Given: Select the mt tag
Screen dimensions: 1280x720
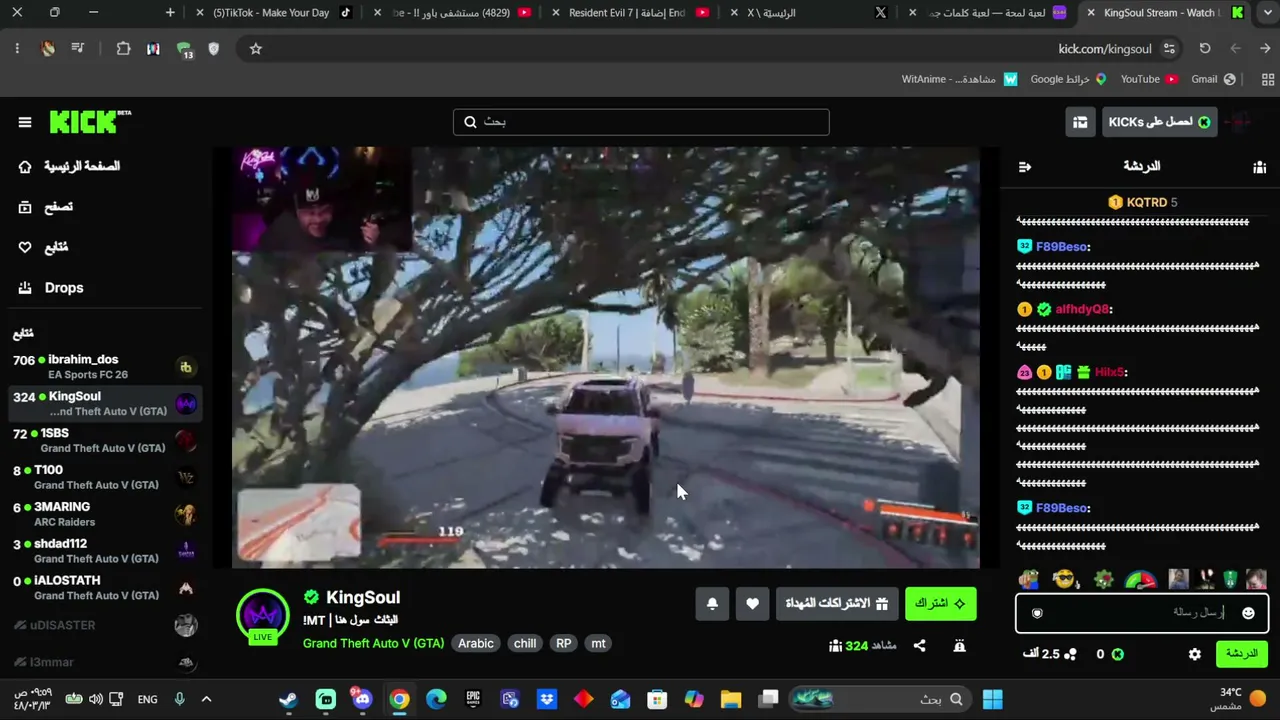Looking at the screenshot, I should 598,644.
